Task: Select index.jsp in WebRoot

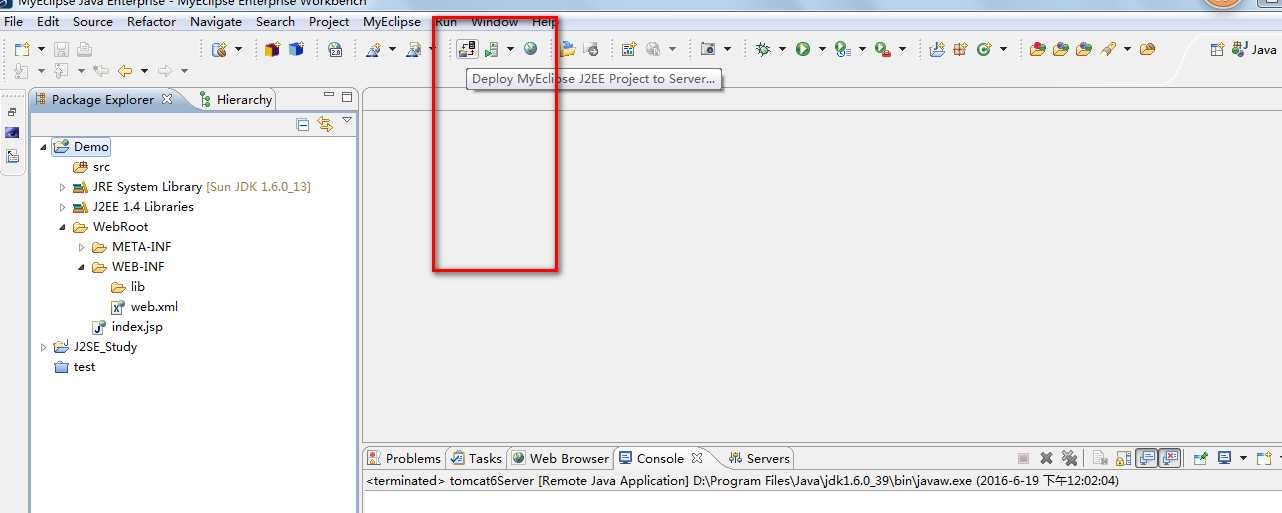Action: (x=127, y=327)
